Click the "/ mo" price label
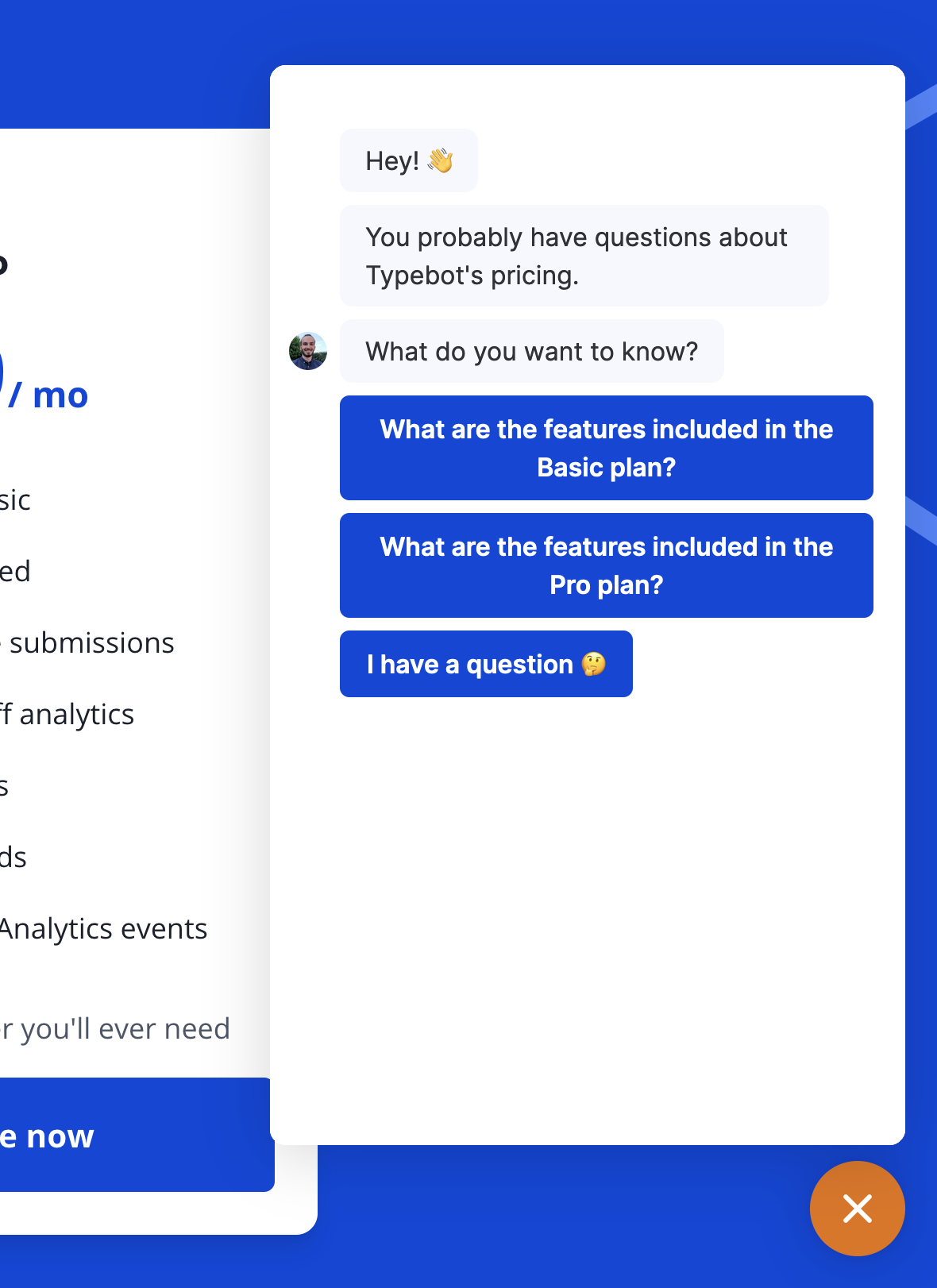Image resolution: width=937 pixels, height=1288 pixels. tap(49, 395)
